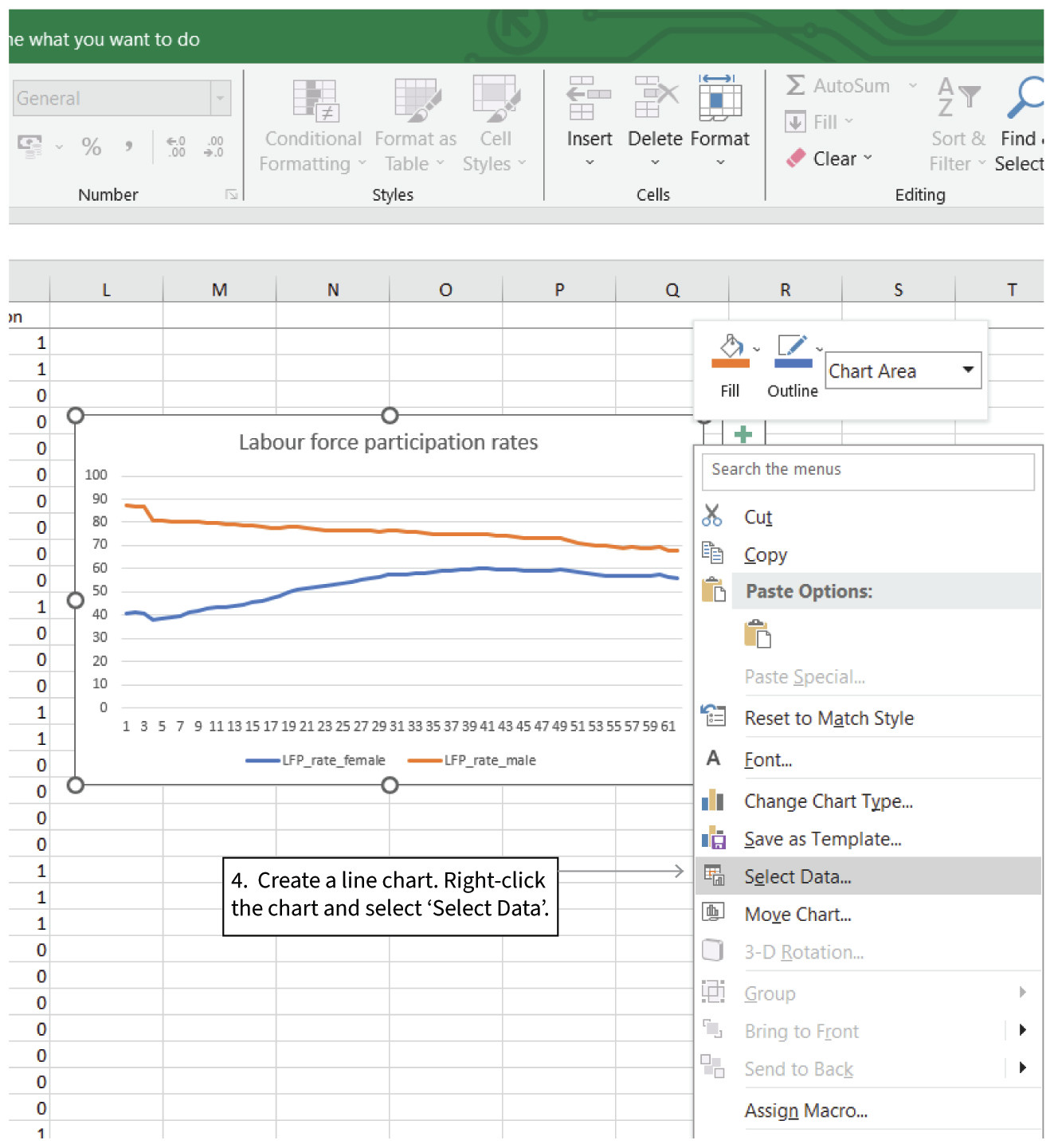This screenshot has width=1054, height=1148.
Task: Apply Percent Style formatting
Action: click(x=91, y=146)
